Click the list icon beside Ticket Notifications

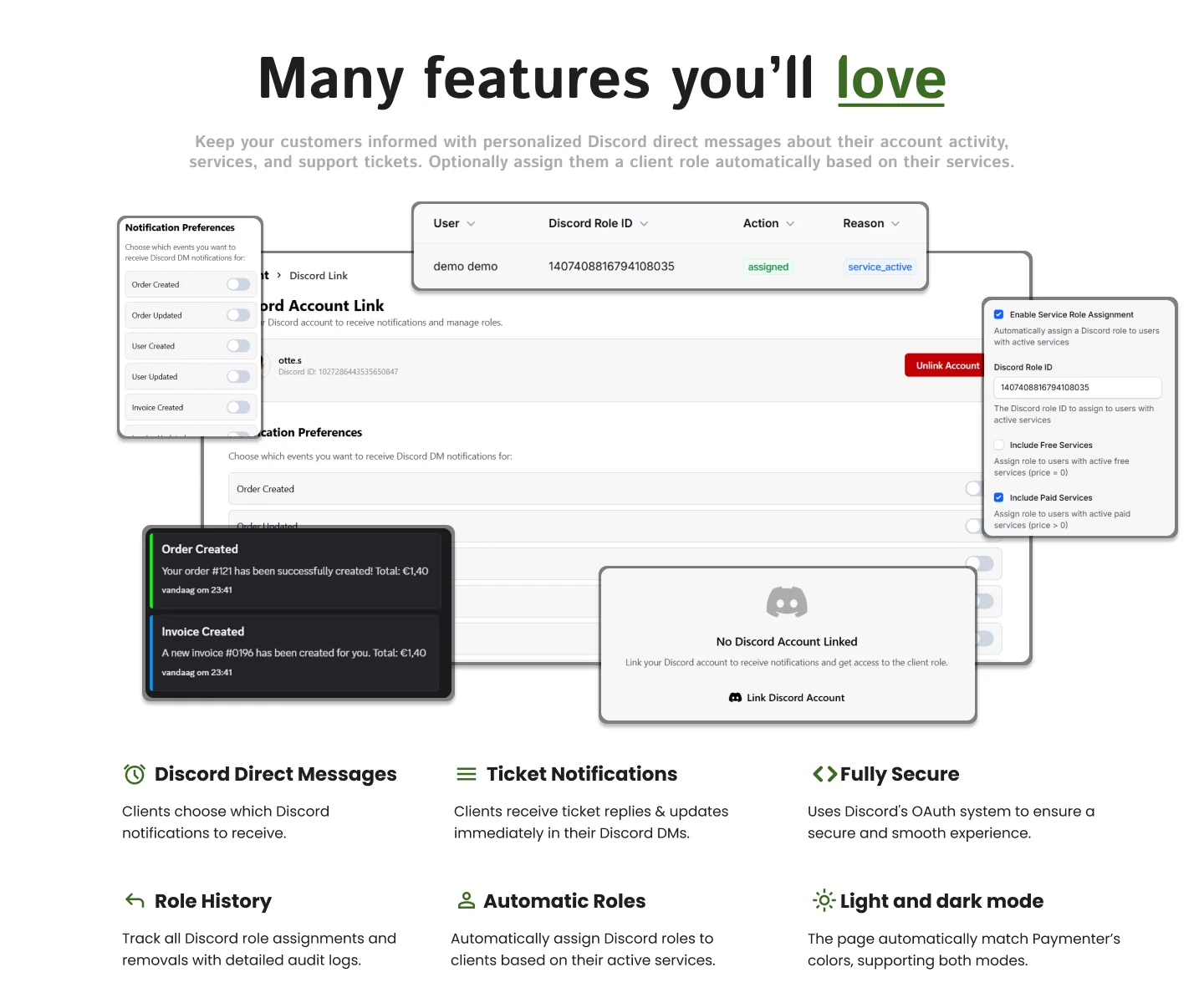click(x=466, y=774)
